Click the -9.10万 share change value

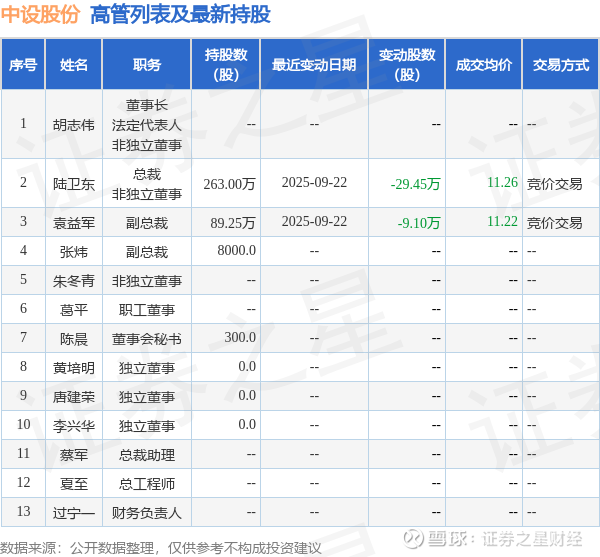pyautogui.click(x=419, y=223)
